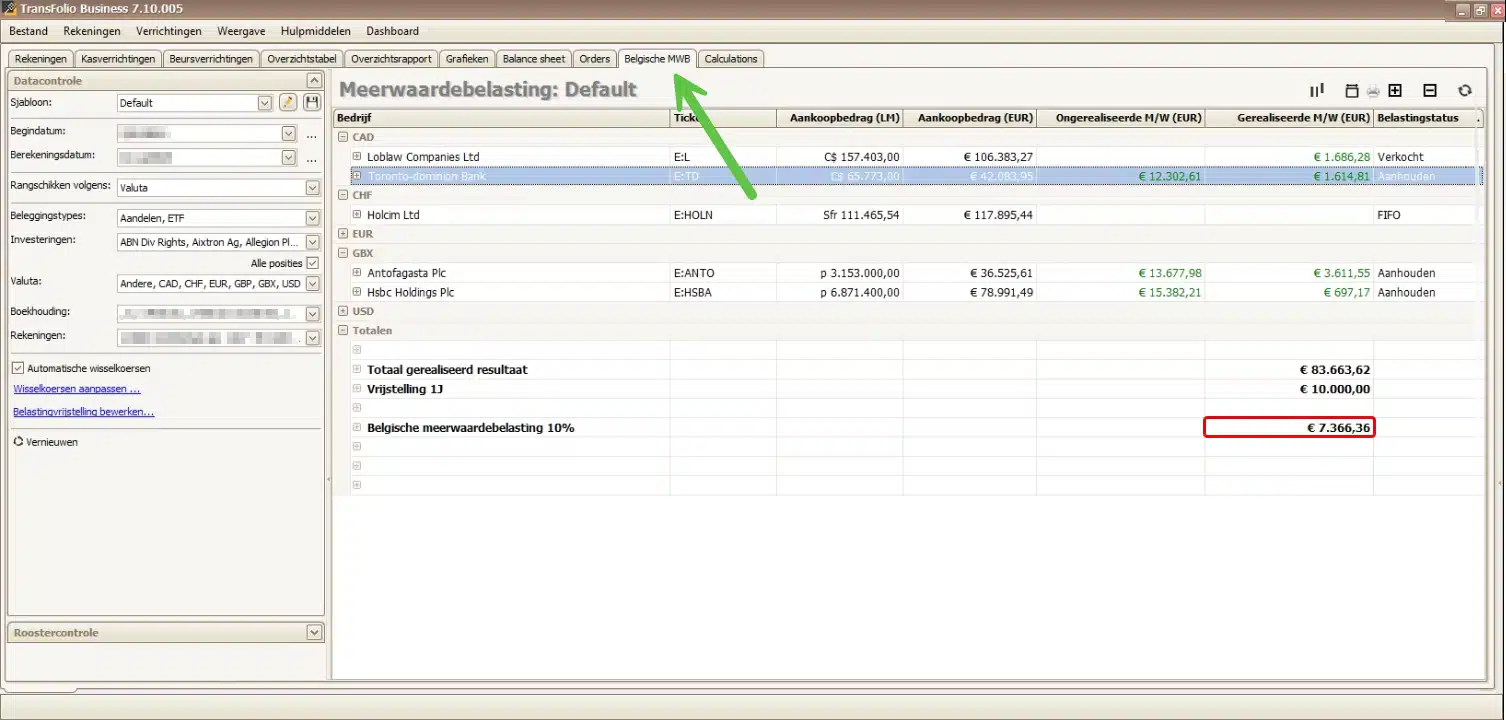This screenshot has height=720, width=1506.
Task: Select the Holcim Ltd row
Action: 393,214
